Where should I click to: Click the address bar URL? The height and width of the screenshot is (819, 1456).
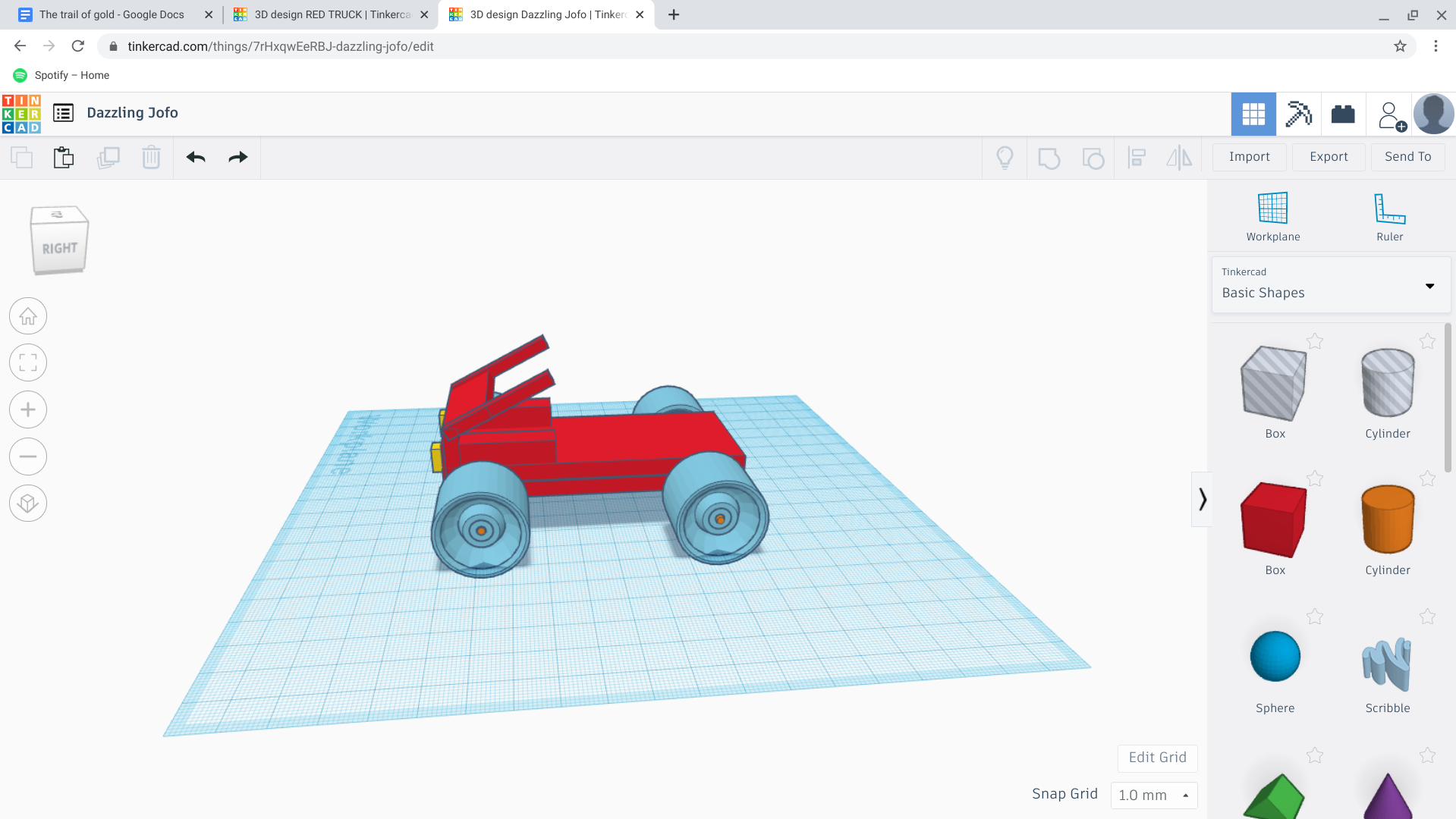[x=281, y=46]
